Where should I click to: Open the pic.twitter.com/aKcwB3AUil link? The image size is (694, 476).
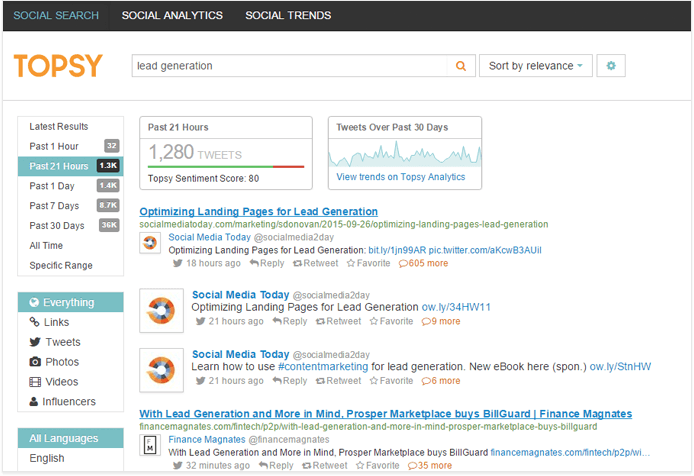485,250
